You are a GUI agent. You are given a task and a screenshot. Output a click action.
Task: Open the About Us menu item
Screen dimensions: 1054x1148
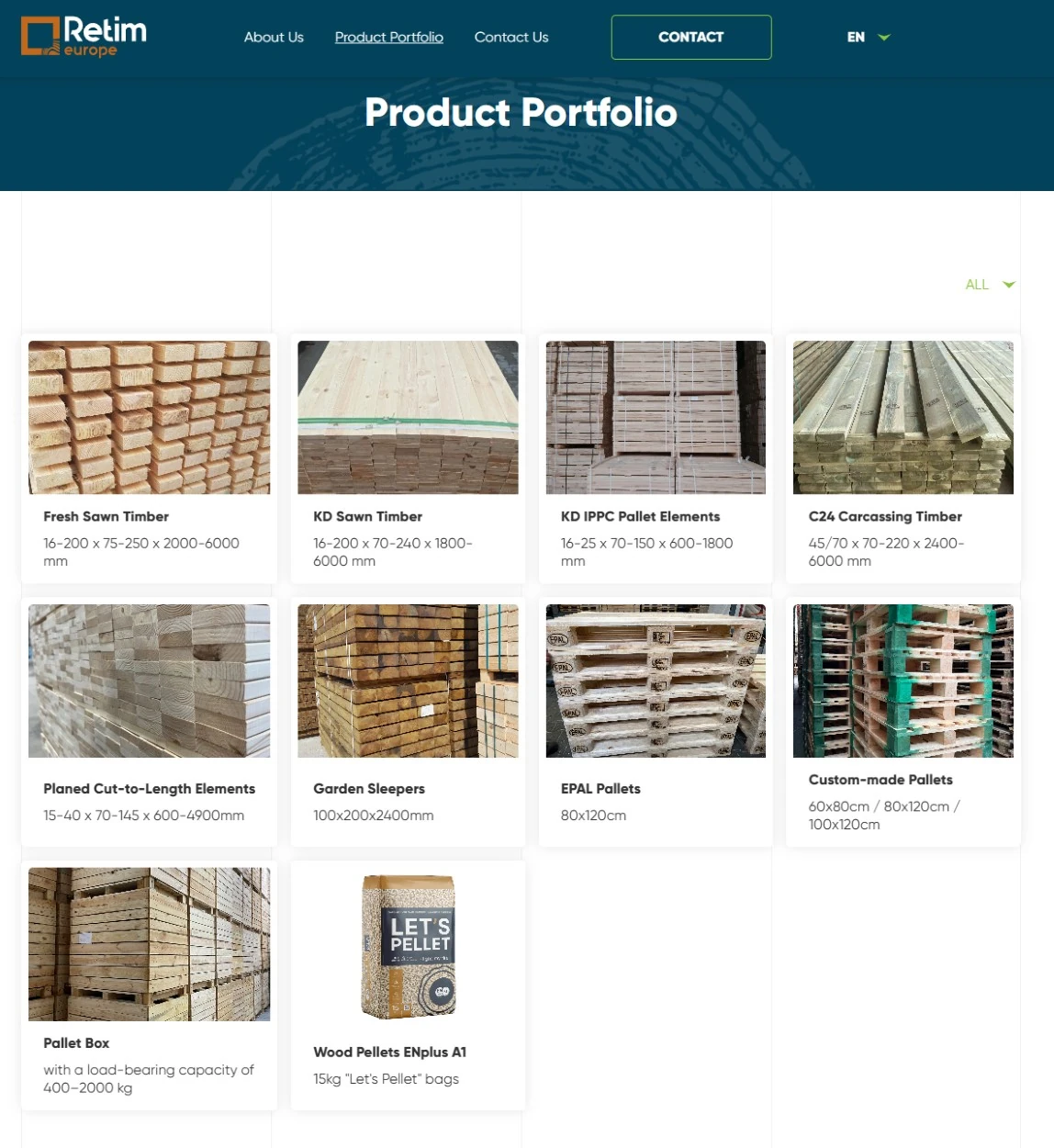tap(274, 37)
